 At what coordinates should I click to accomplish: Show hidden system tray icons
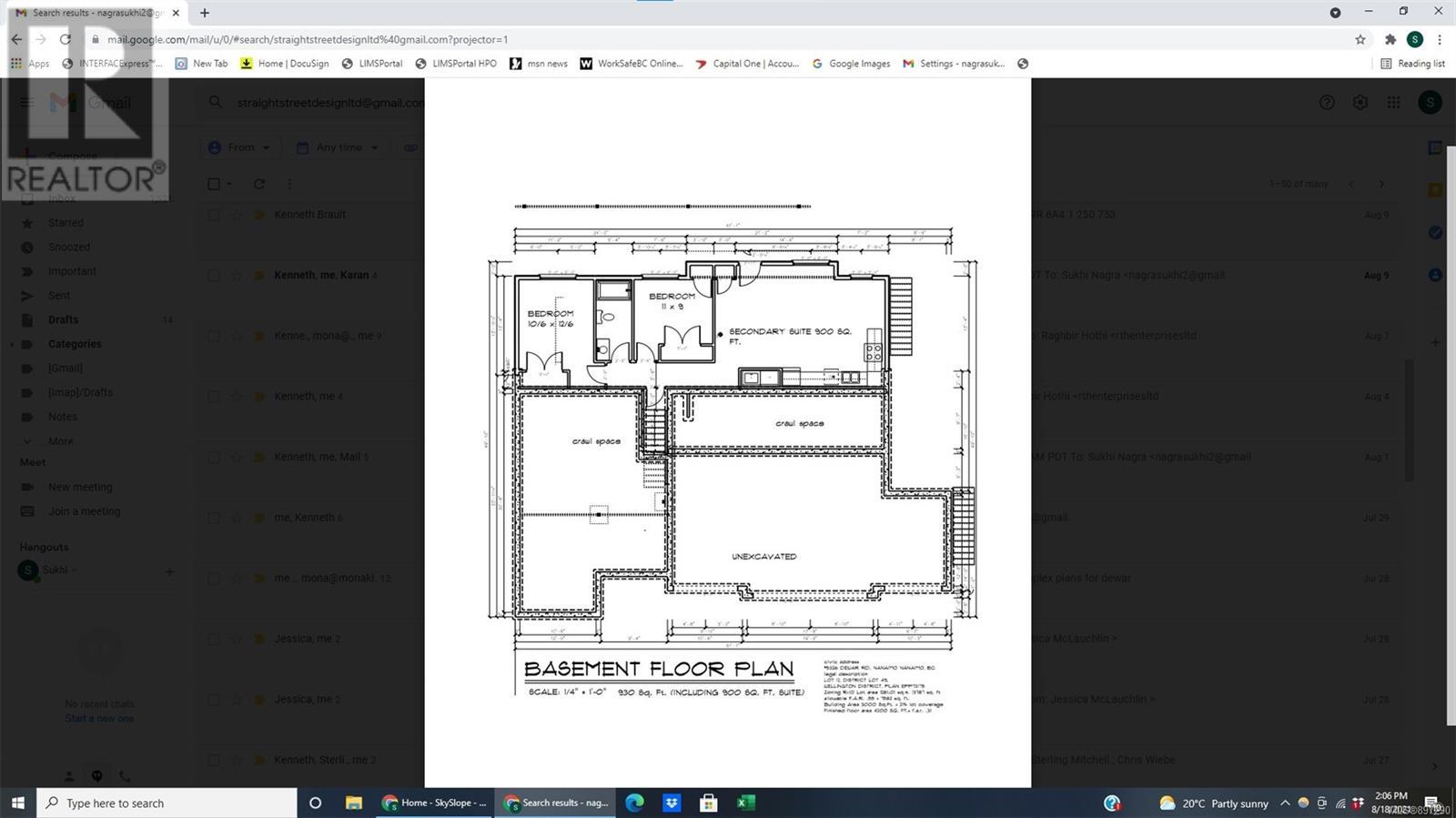(1284, 803)
